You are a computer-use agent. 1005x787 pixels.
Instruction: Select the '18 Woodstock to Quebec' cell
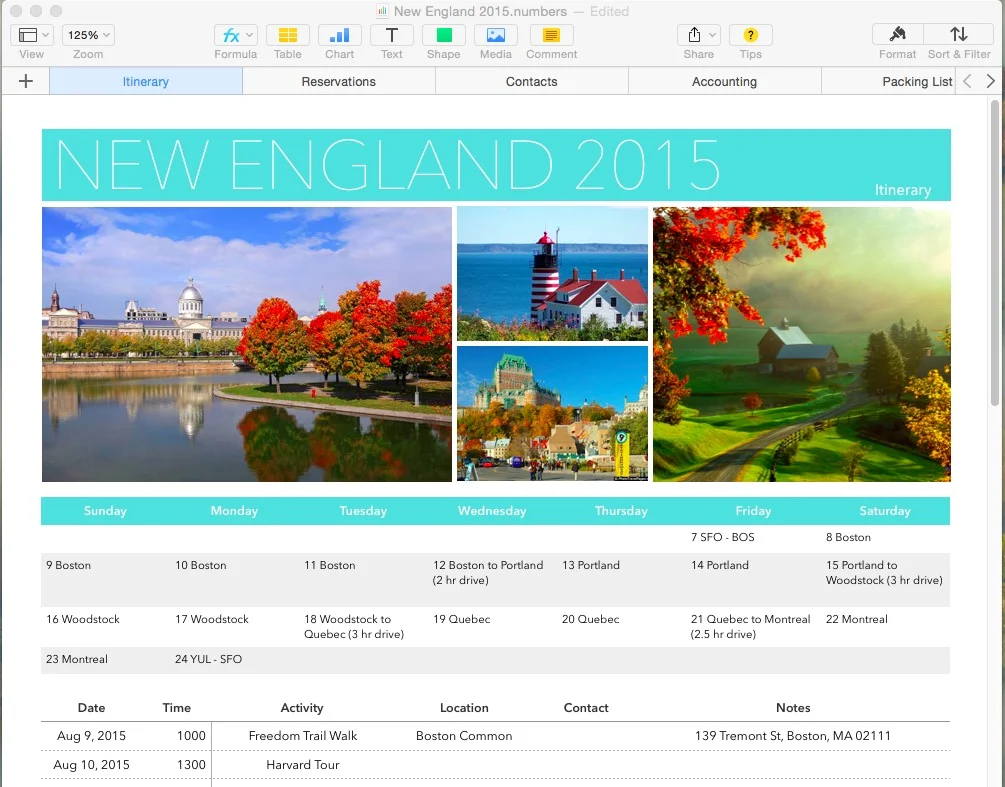coord(363,627)
